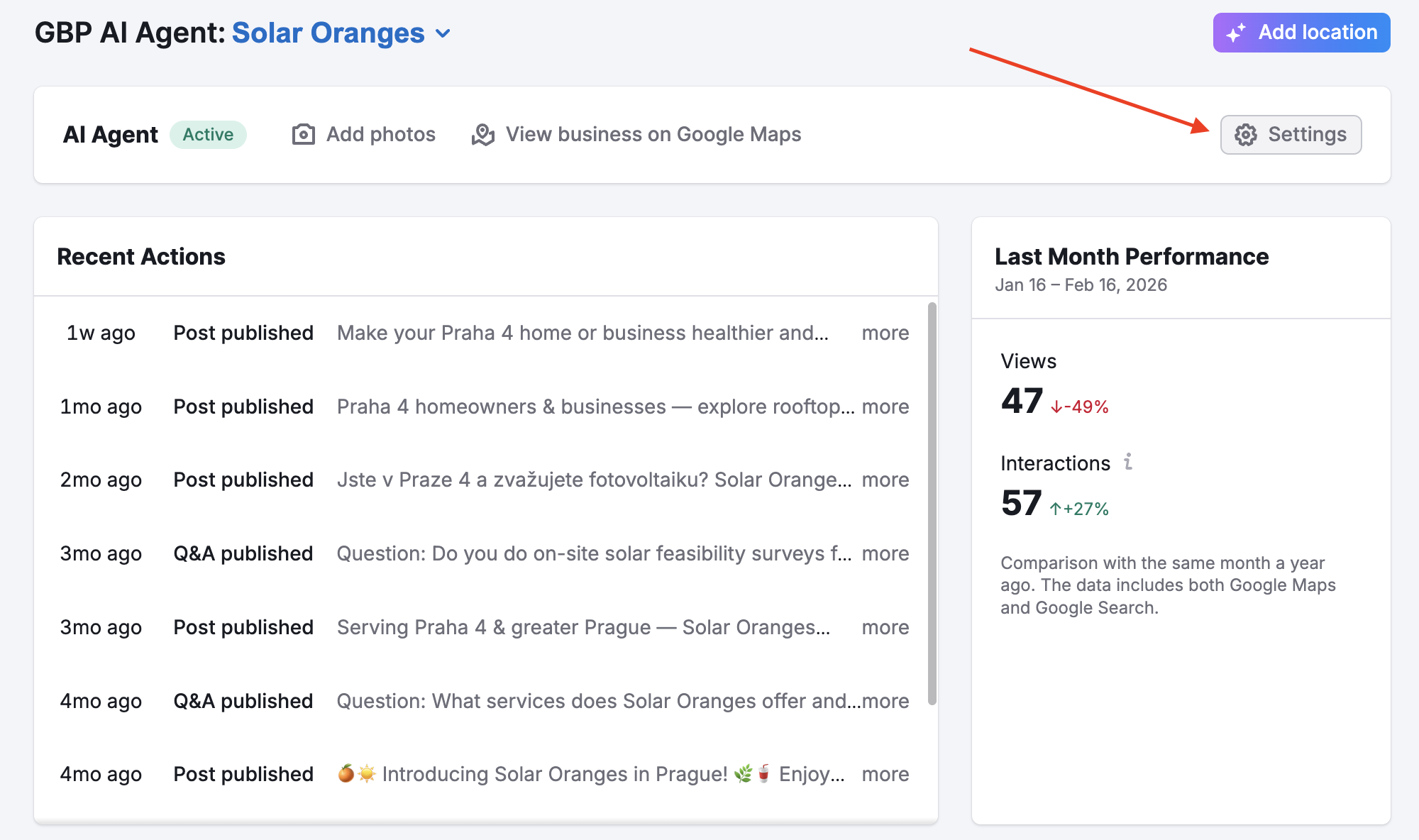Viewport: 1419px width, 840px height.
Task: Click the Google Maps pin icon
Action: pyautogui.click(x=483, y=134)
